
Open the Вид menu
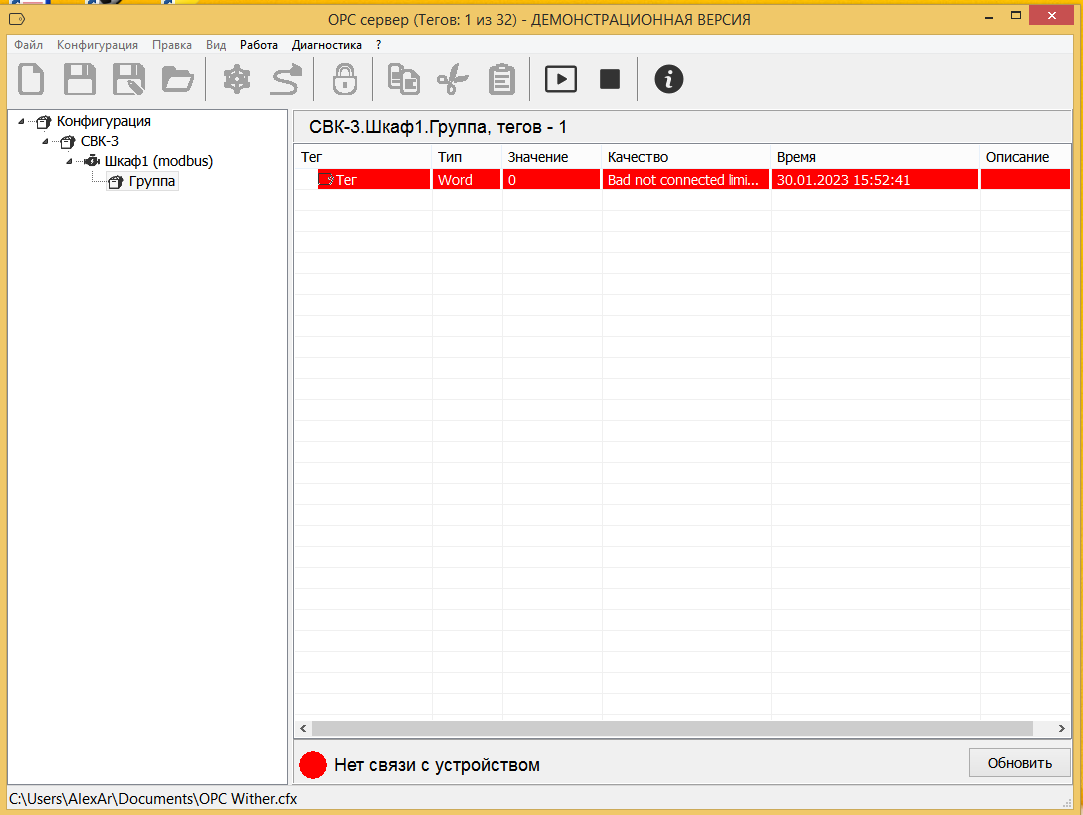[x=216, y=45]
